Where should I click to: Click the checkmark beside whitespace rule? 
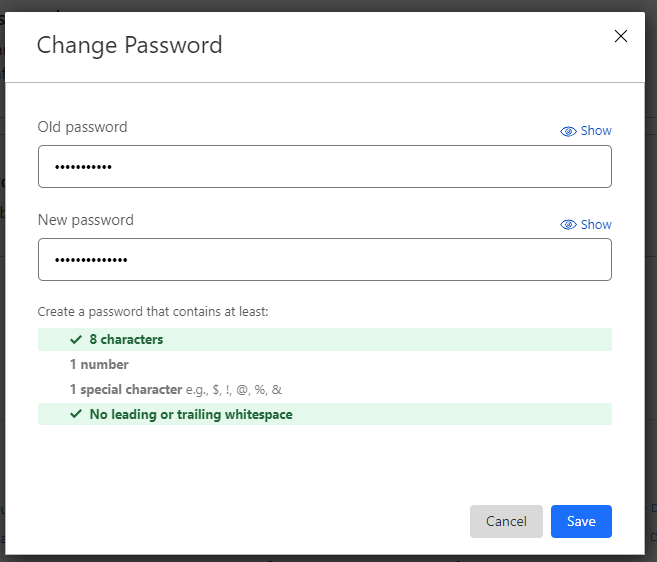(x=76, y=415)
